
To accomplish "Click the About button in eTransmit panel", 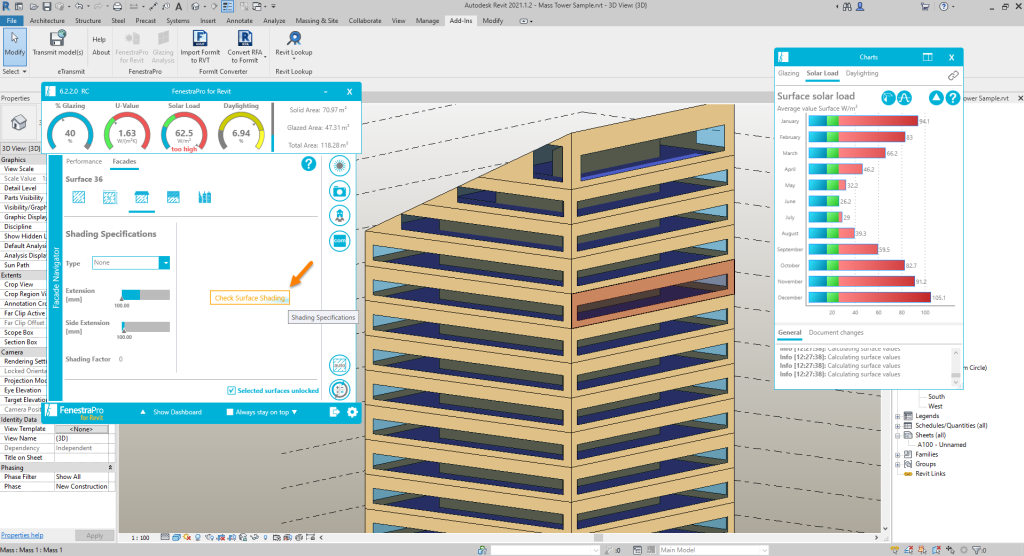I will 101,52.
